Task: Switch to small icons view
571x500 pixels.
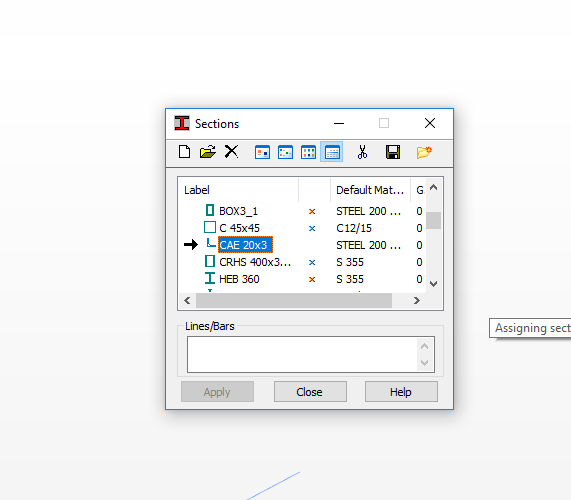Action: 285,152
